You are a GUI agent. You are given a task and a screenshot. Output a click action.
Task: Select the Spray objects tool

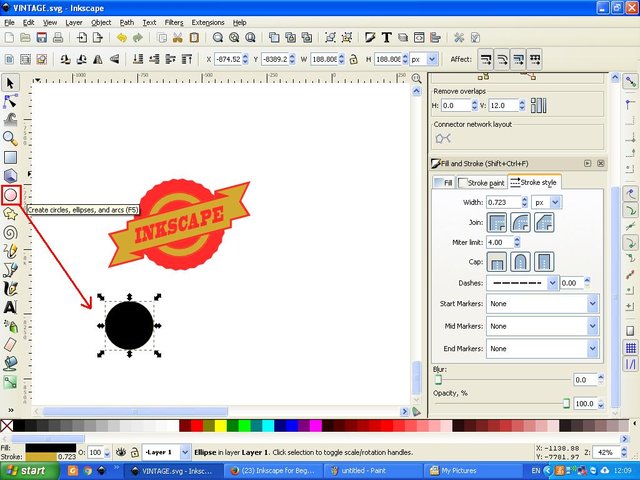[10, 326]
